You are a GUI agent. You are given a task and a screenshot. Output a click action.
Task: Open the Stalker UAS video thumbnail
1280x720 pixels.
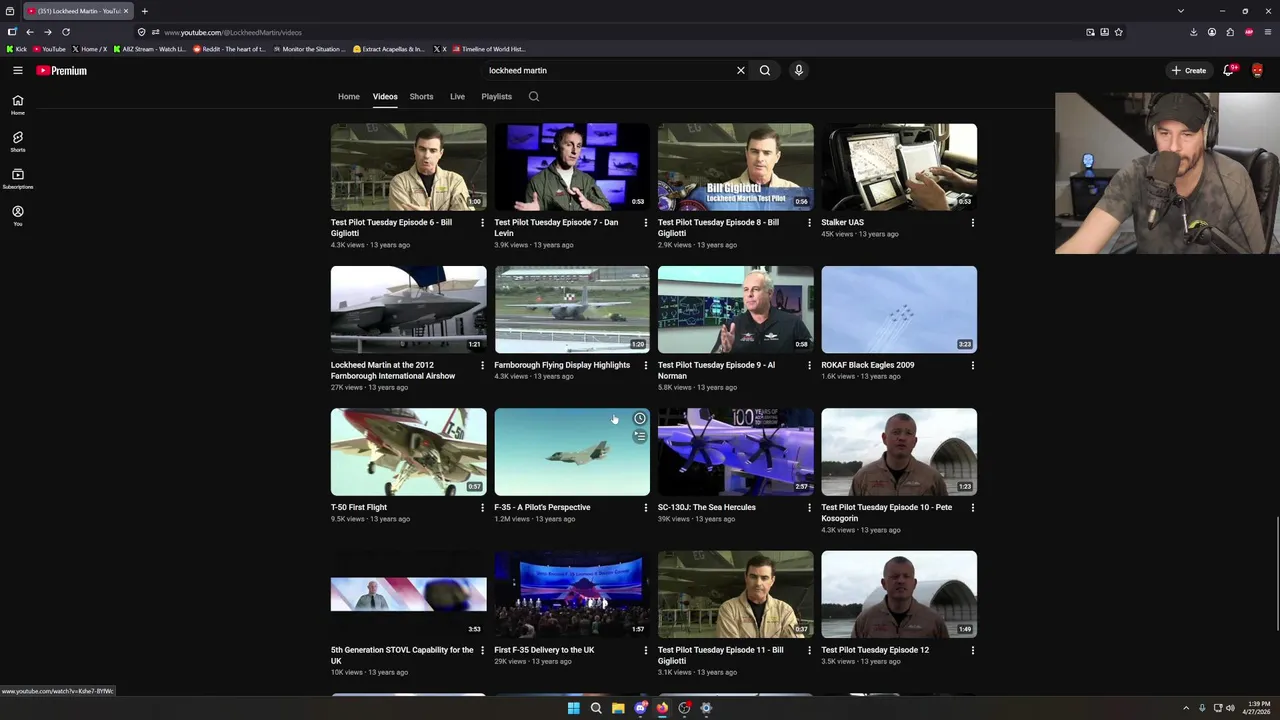click(899, 167)
